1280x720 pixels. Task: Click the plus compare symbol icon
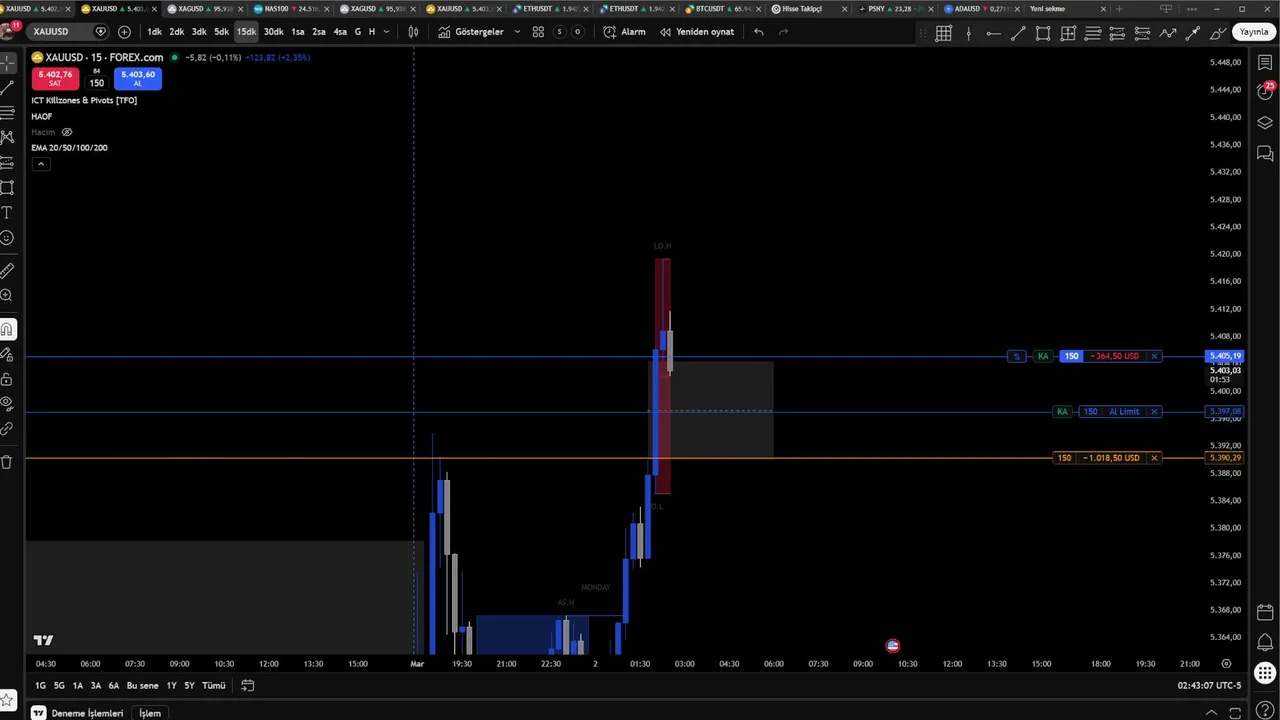tap(124, 31)
